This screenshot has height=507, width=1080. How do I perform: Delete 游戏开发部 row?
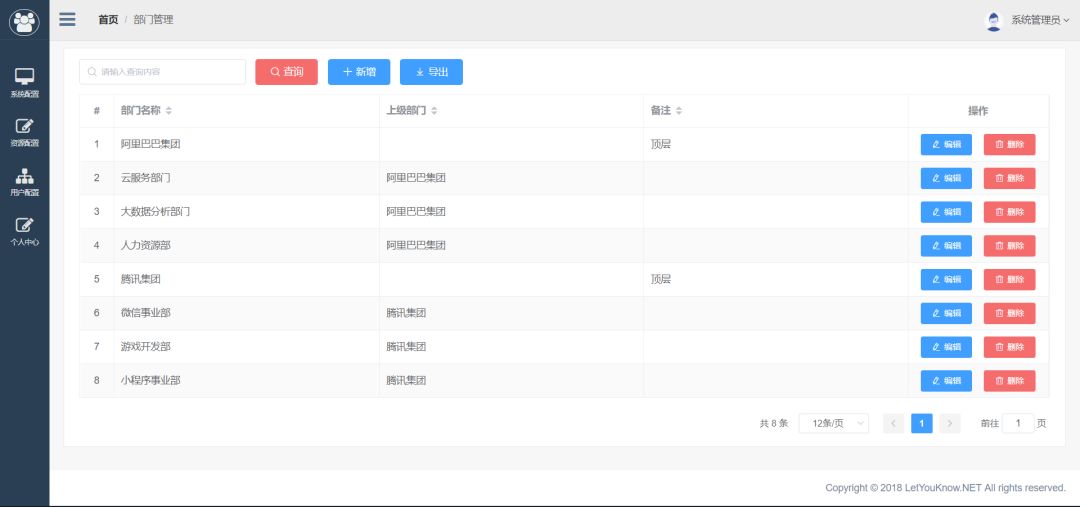click(1009, 347)
